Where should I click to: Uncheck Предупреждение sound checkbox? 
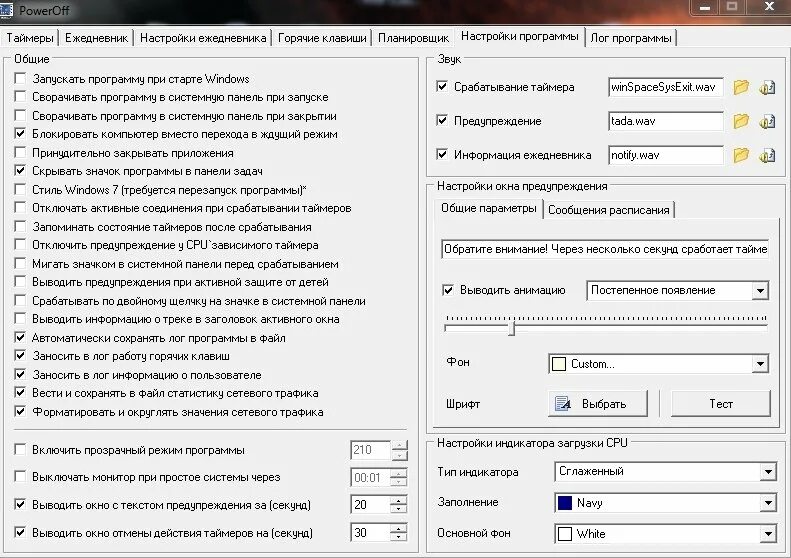[442, 121]
